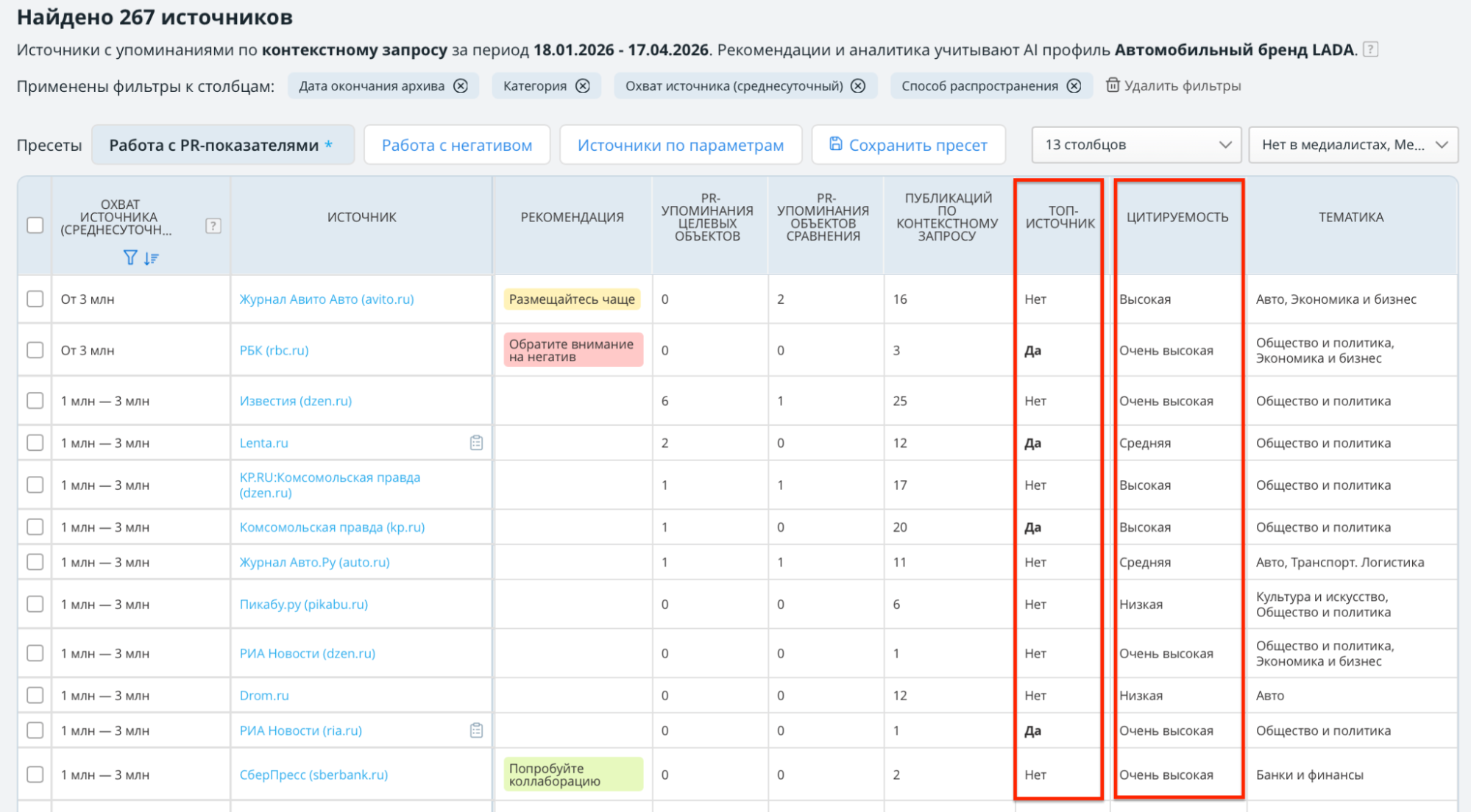This screenshot has height=812, width=1471.
Task: Open filter funnel in Охват источника column
Action: click(130, 257)
